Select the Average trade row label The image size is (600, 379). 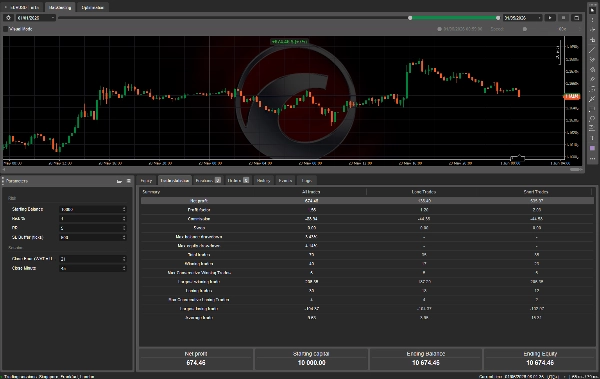point(199,318)
